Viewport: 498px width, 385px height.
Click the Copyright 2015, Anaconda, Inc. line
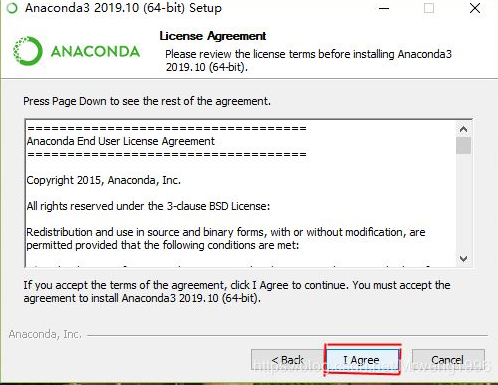click(104, 180)
